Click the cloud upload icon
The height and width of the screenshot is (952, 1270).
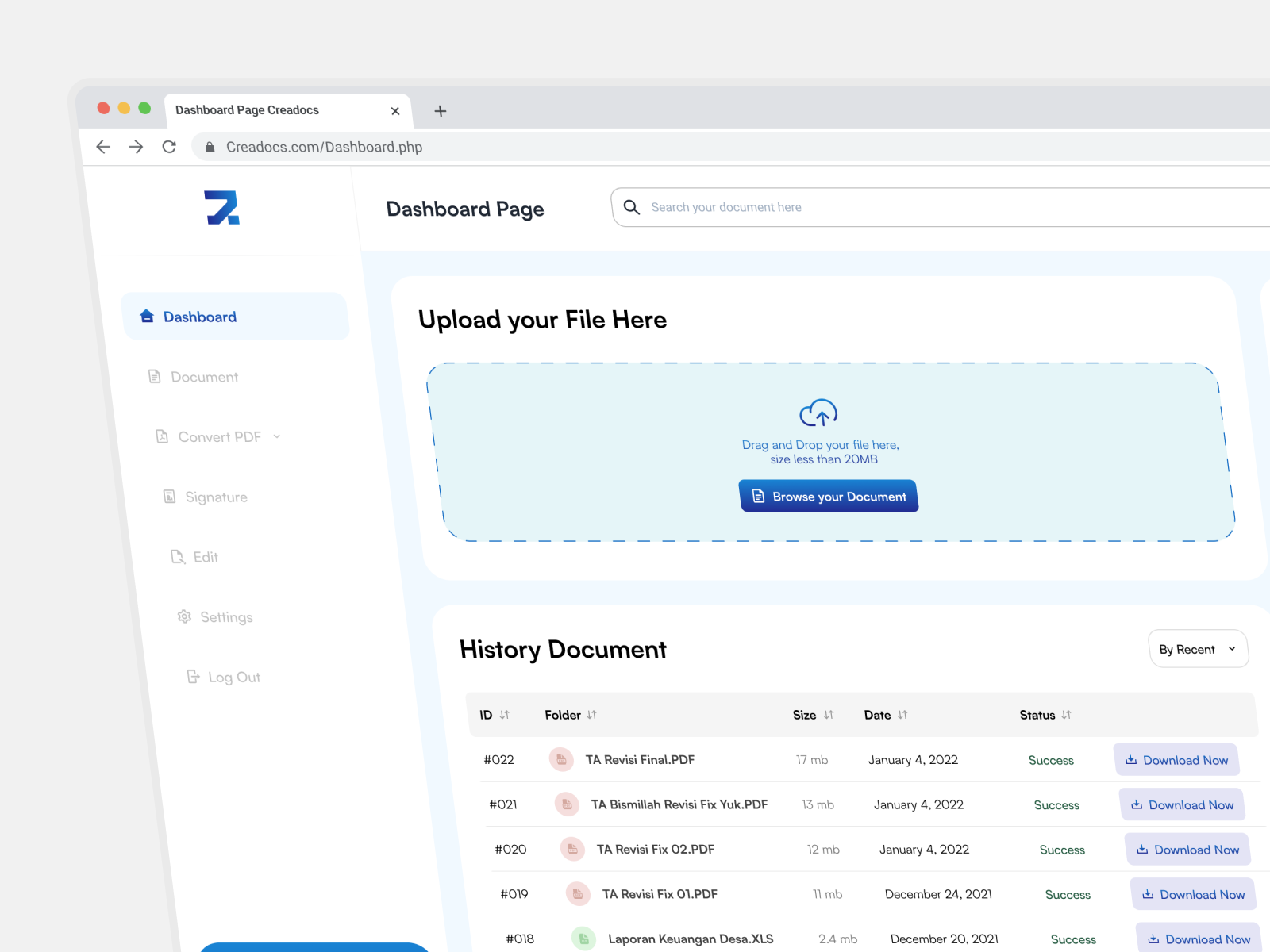click(x=819, y=413)
